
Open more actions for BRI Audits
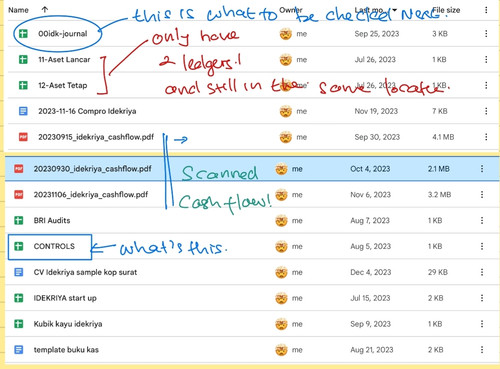(x=482, y=220)
